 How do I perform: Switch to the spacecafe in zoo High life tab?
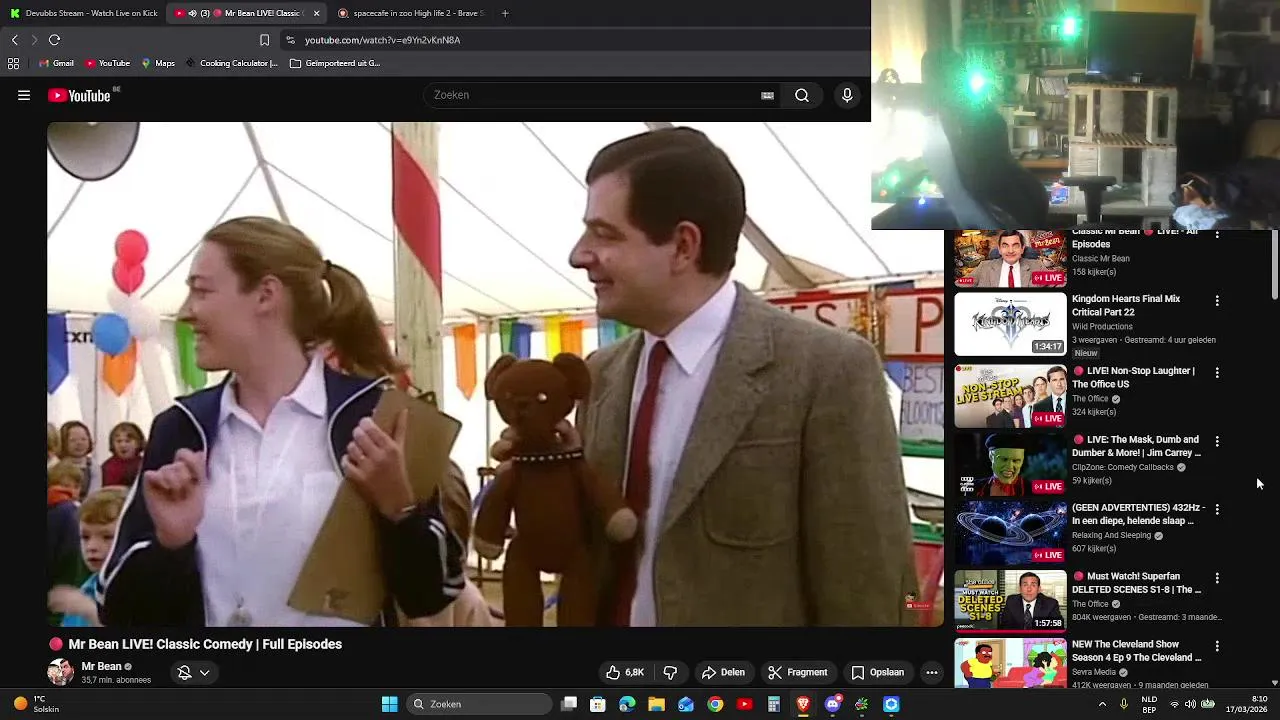410,13
